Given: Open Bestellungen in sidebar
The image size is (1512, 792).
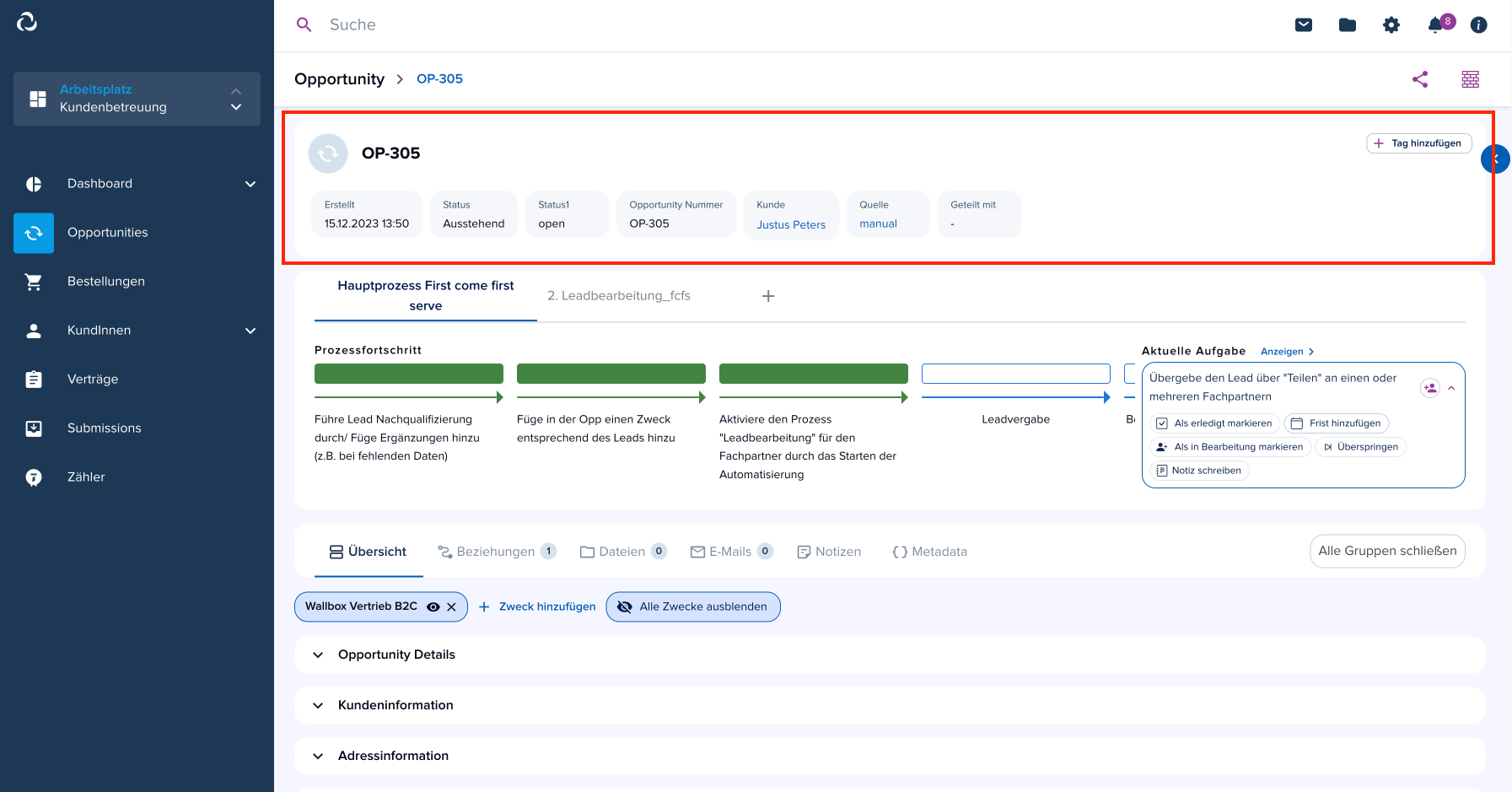Looking at the screenshot, I should click(106, 282).
